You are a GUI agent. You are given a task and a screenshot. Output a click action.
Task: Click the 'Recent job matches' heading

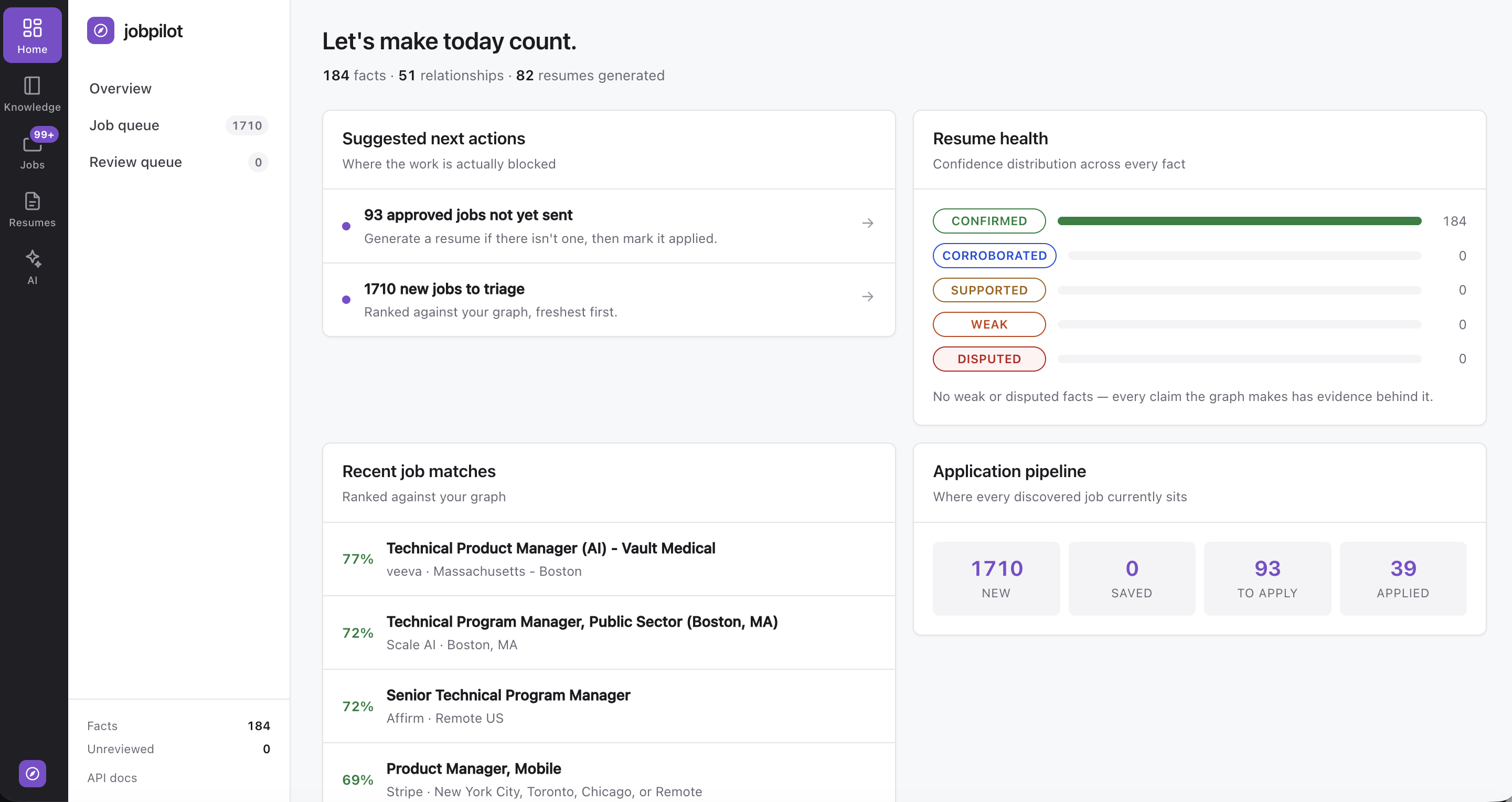[x=419, y=471]
